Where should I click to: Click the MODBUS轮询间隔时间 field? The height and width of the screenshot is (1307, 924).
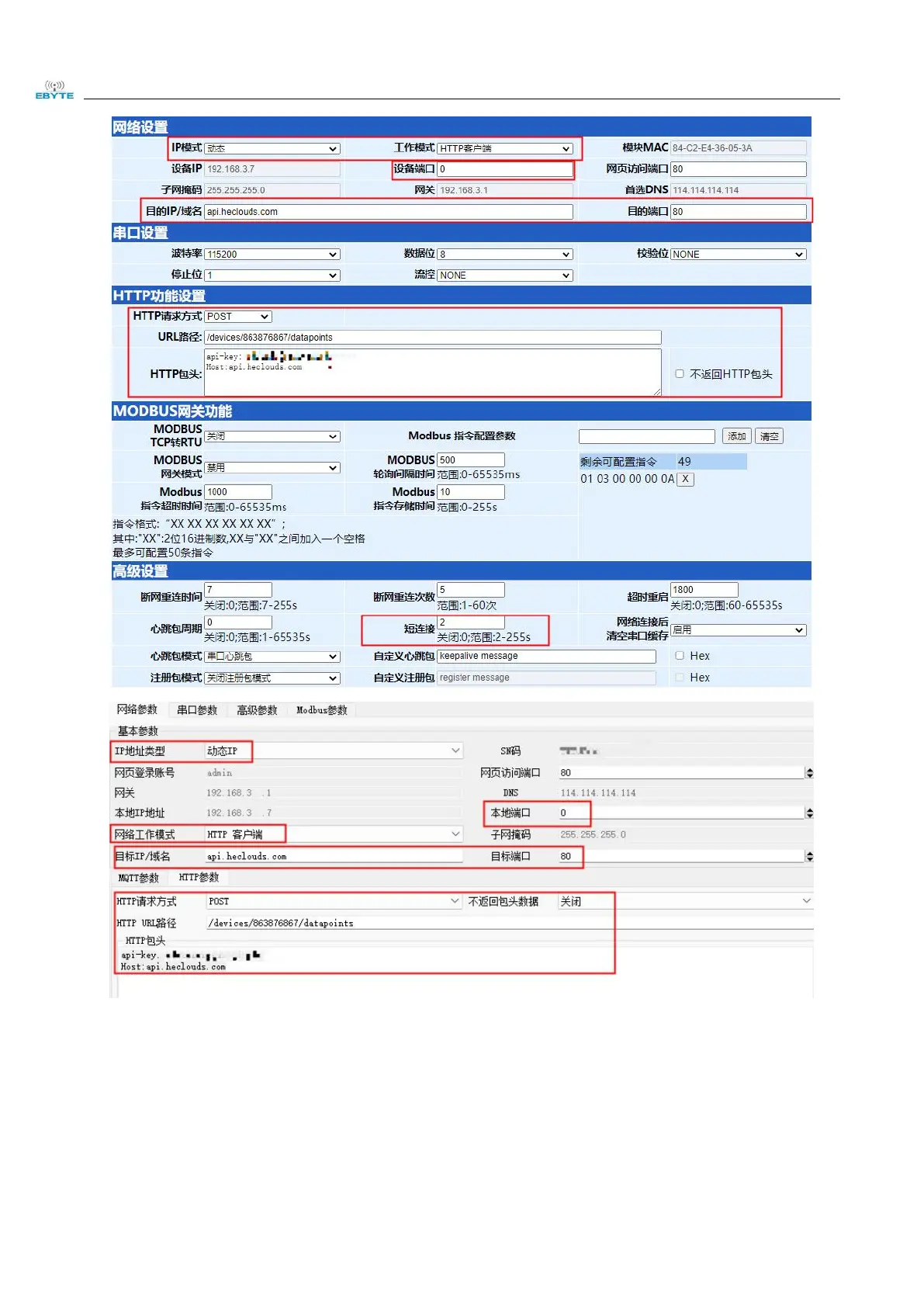point(471,459)
